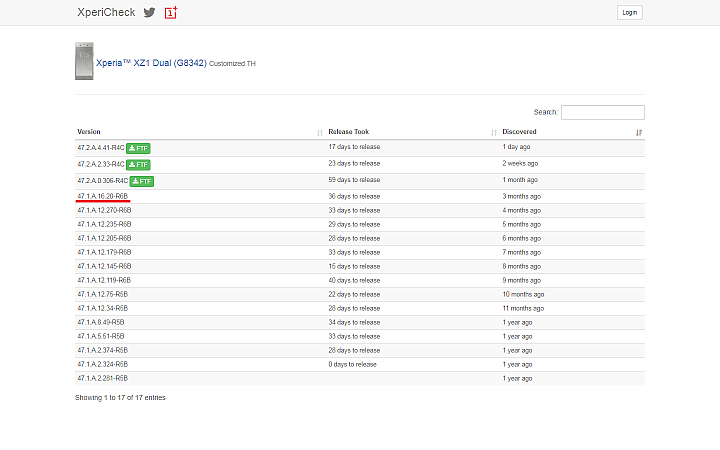The image size is (720, 450).
Task: Click version text 47.1.A.12.179-R6B
Action: pos(104,252)
